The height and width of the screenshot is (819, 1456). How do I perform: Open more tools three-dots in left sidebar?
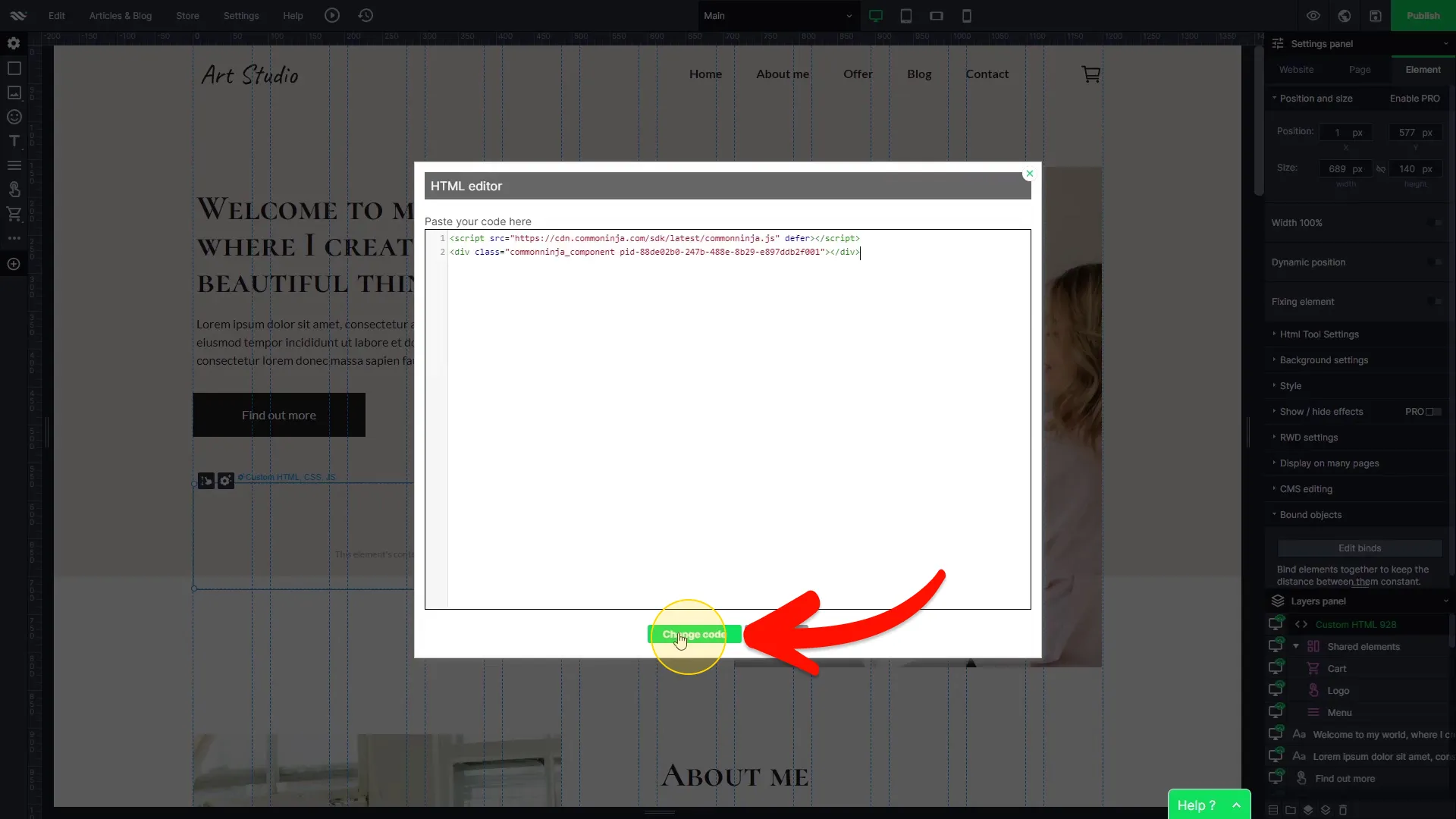tap(14, 238)
